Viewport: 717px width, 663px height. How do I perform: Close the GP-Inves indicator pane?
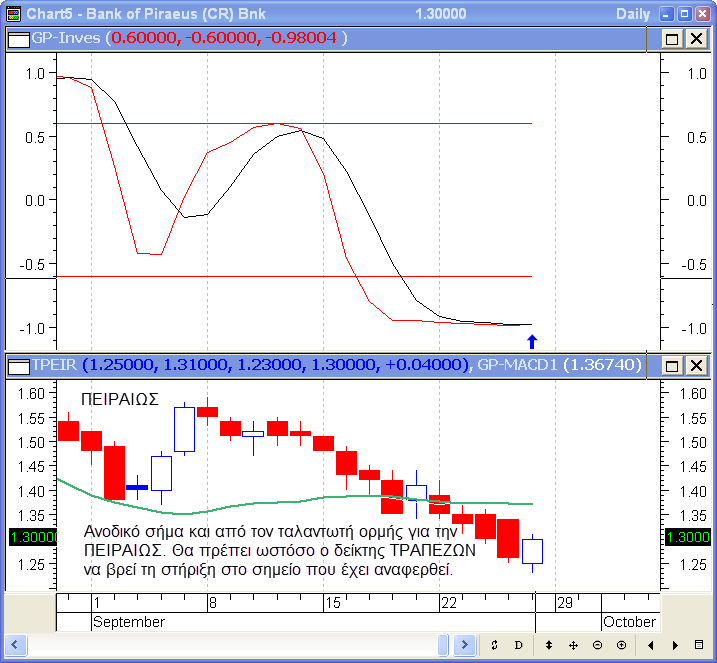coord(695,38)
